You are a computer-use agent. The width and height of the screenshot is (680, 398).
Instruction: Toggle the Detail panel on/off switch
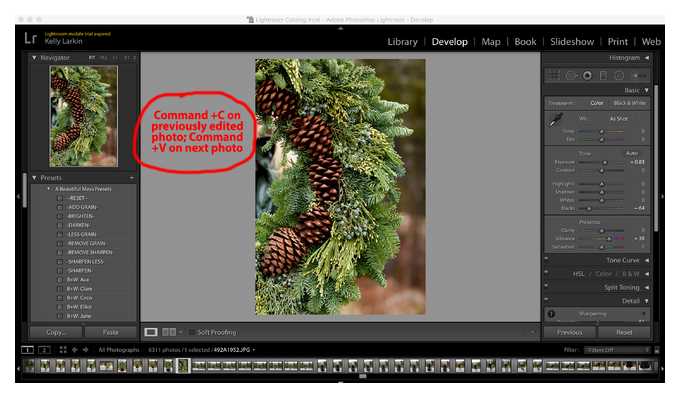pyautogui.click(x=546, y=300)
